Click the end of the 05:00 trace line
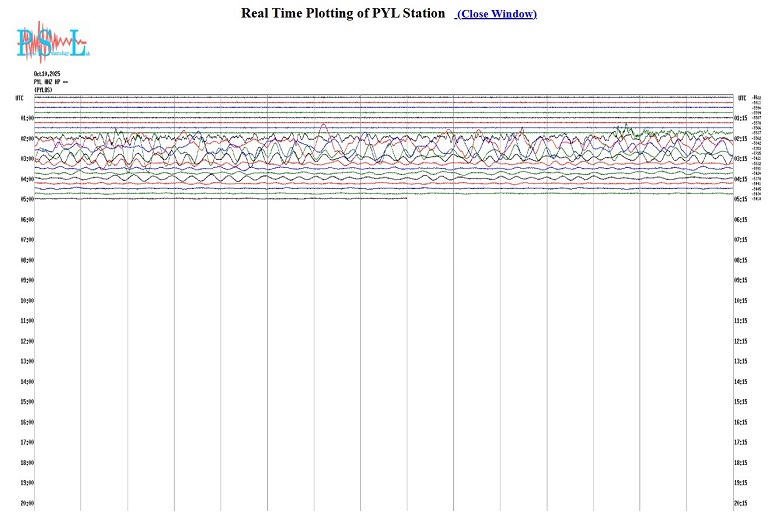The image size is (782, 526). coord(406,198)
